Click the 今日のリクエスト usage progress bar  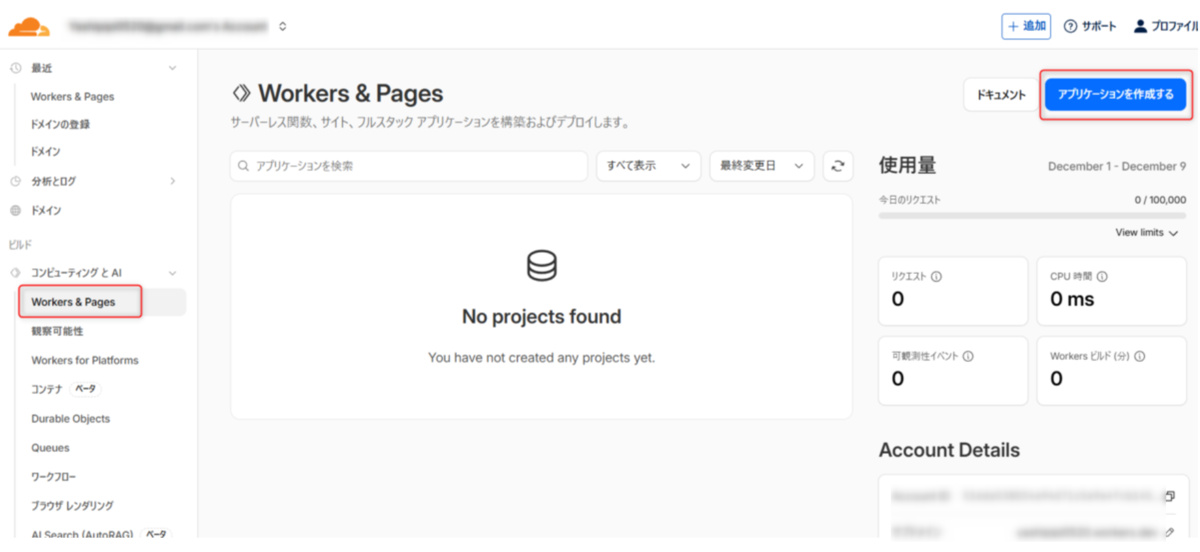1032,215
